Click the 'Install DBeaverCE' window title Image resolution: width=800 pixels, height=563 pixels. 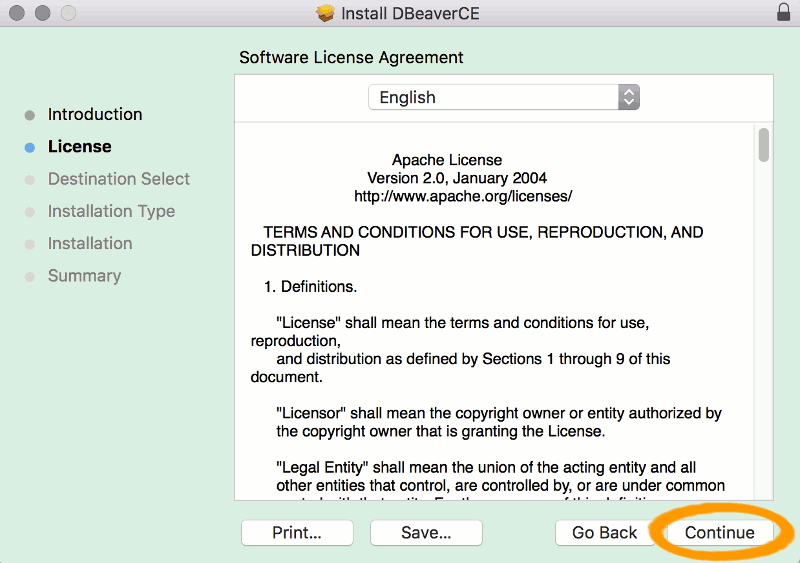[x=410, y=13]
